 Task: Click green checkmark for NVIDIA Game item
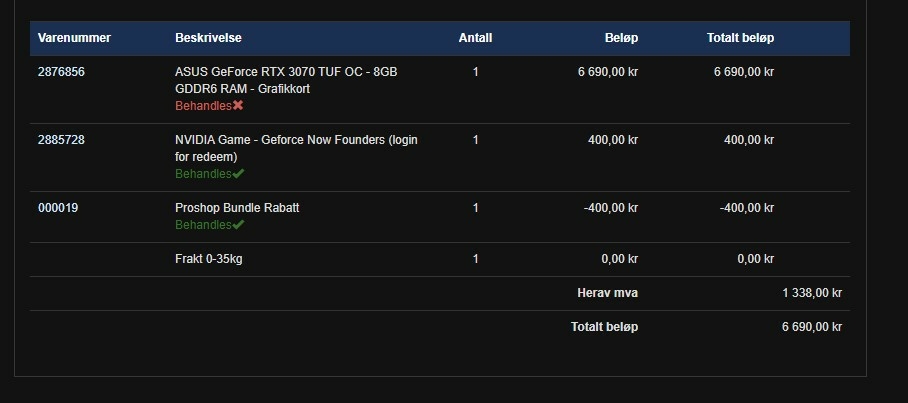tap(238, 174)
